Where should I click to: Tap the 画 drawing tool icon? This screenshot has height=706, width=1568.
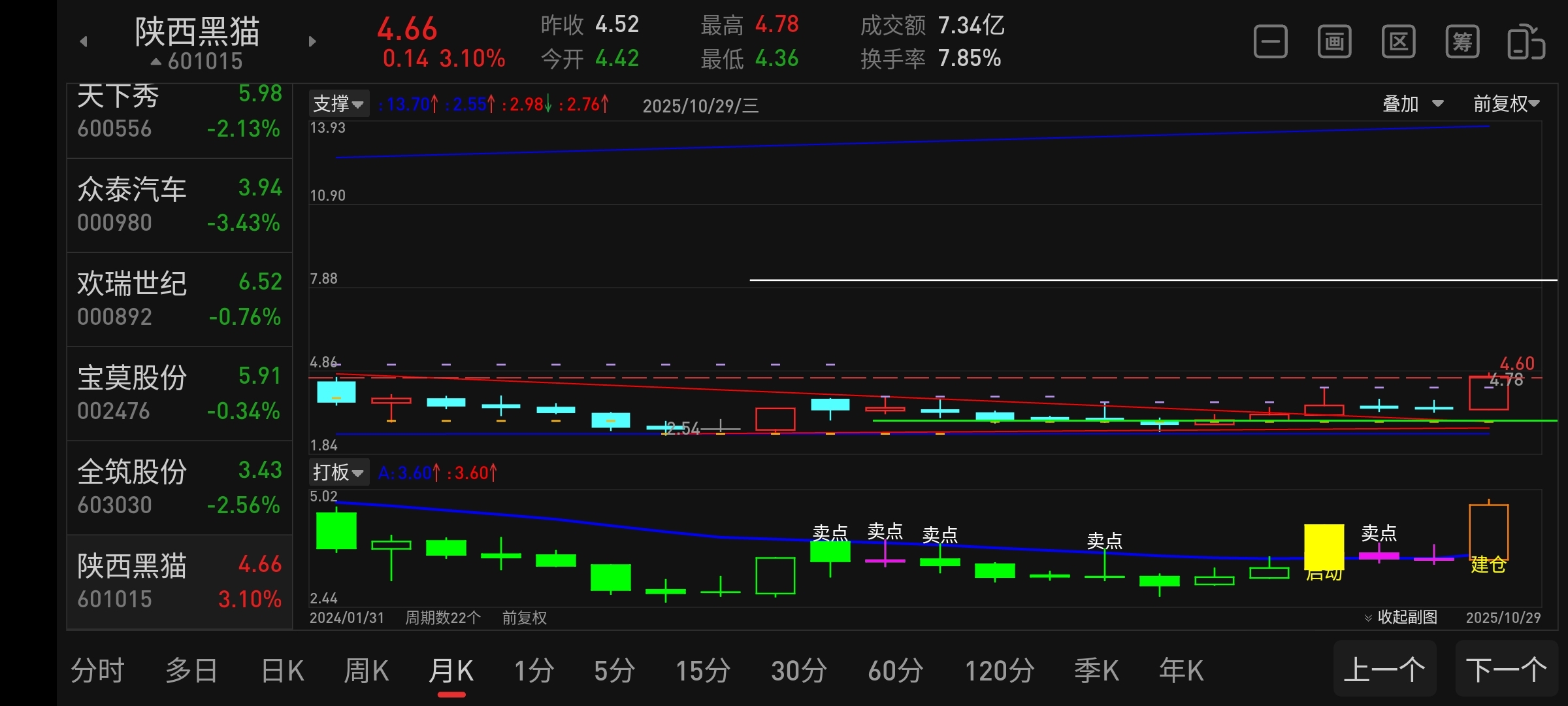click(x=1334, y=42)
